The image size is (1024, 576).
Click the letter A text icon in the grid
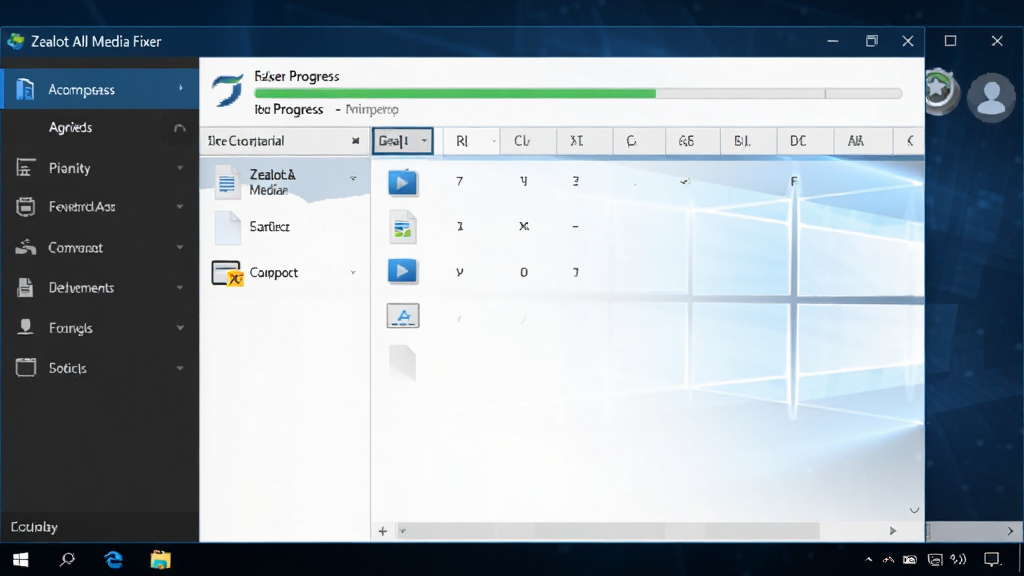[x=403, y=316]
